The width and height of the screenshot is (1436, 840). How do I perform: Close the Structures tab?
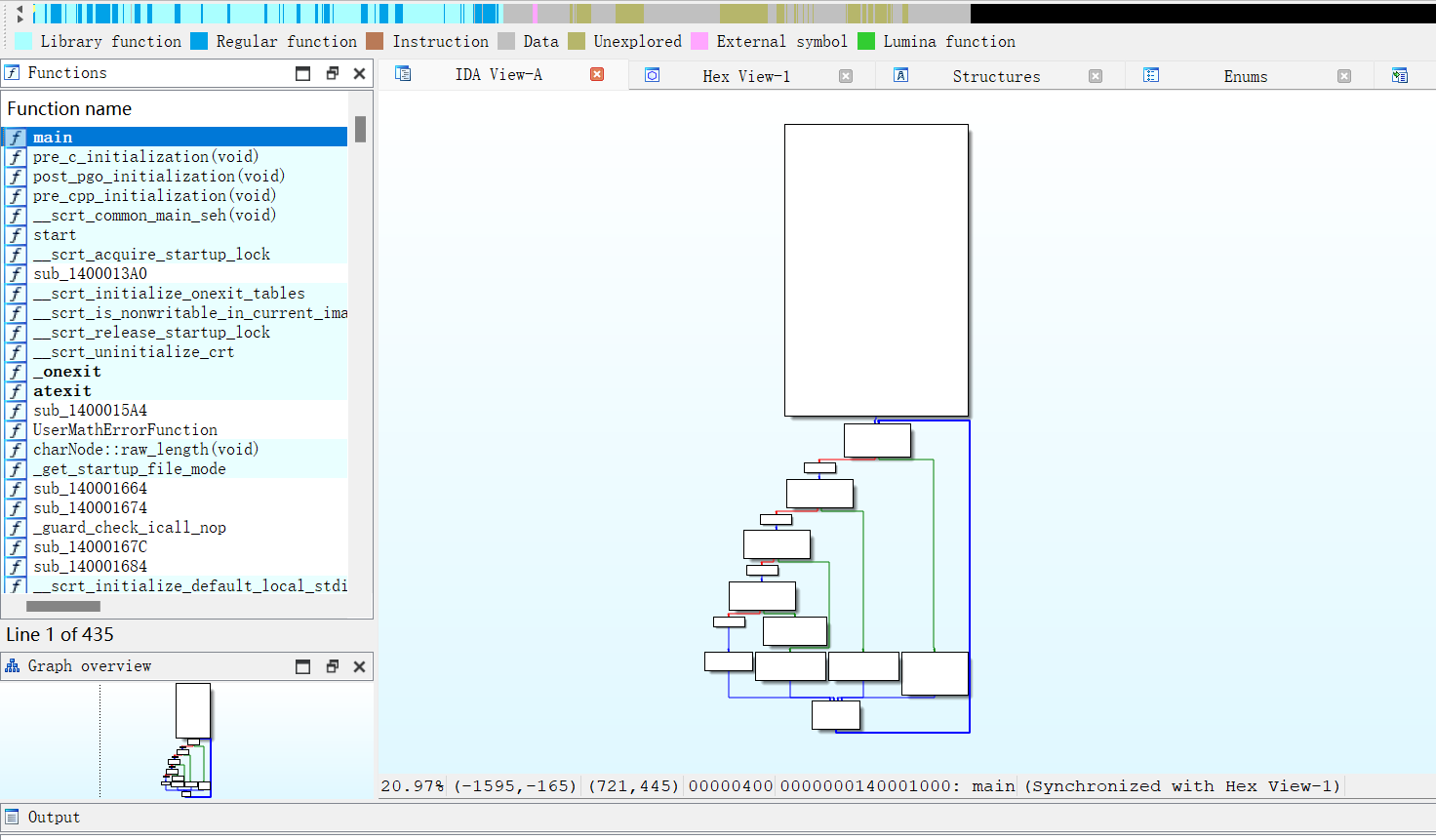1096,76
